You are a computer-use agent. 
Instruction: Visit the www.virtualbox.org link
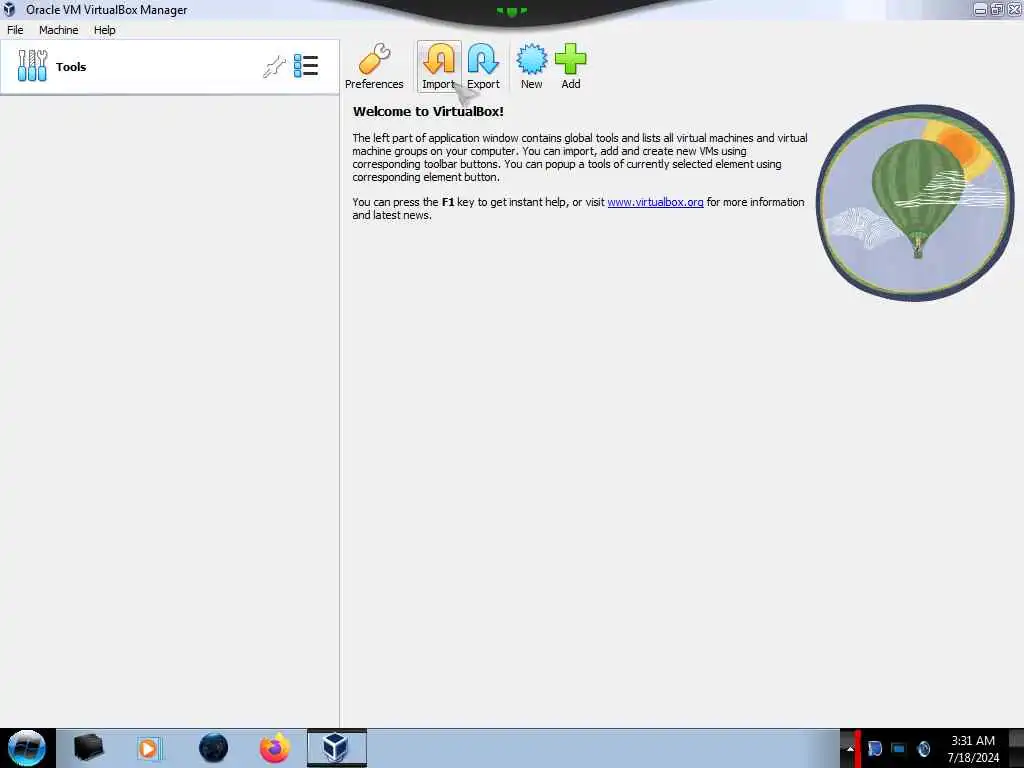pyautogui.click(x=655, y=202)
